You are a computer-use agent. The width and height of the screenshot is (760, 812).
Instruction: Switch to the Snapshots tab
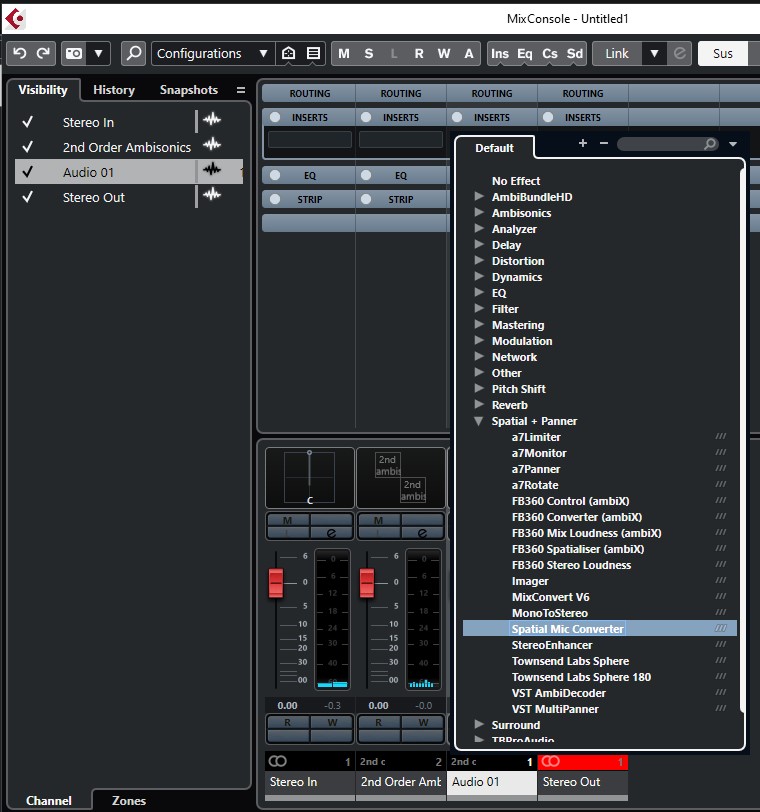[188, 90]
